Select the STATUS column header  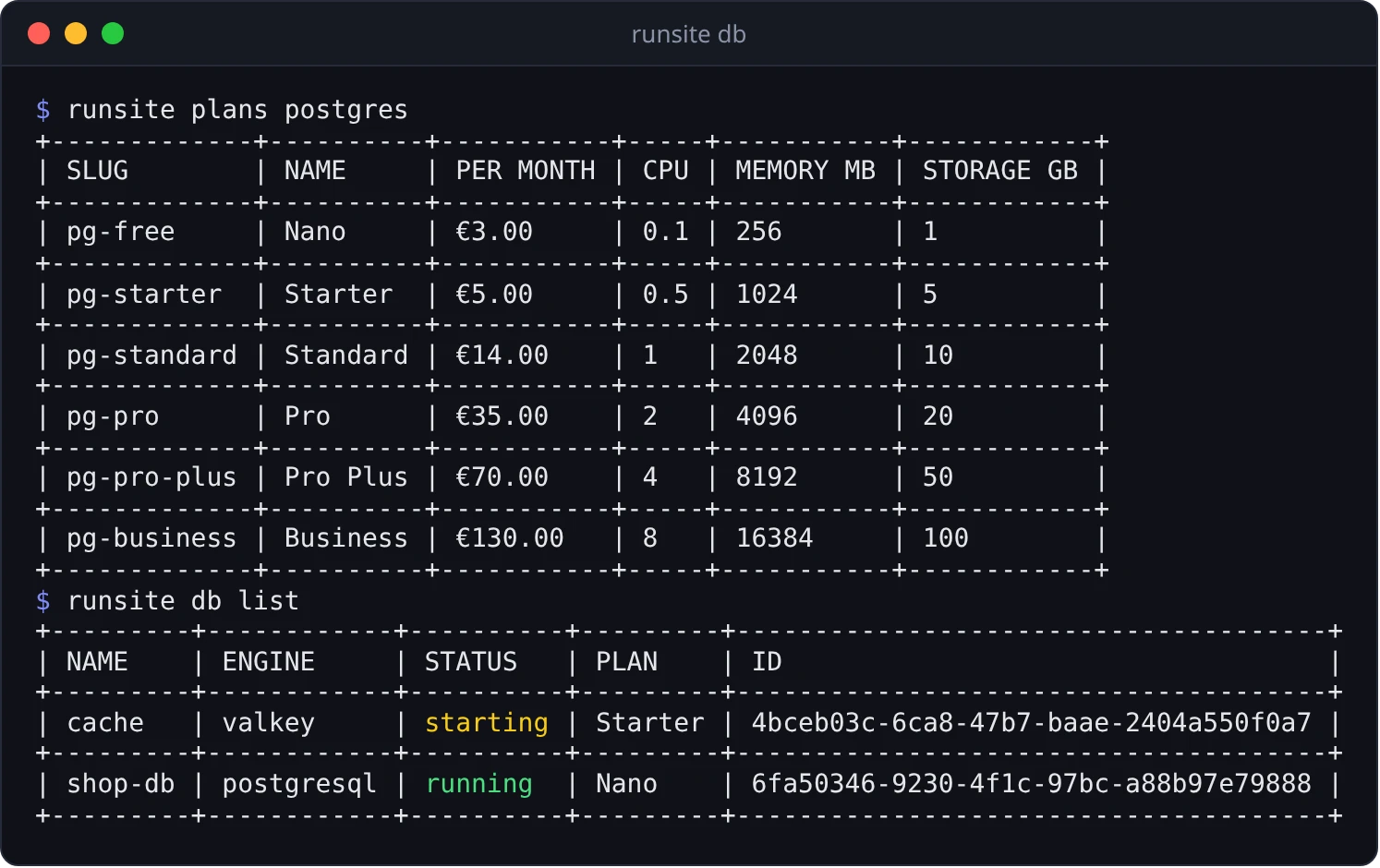pos(471,662)
